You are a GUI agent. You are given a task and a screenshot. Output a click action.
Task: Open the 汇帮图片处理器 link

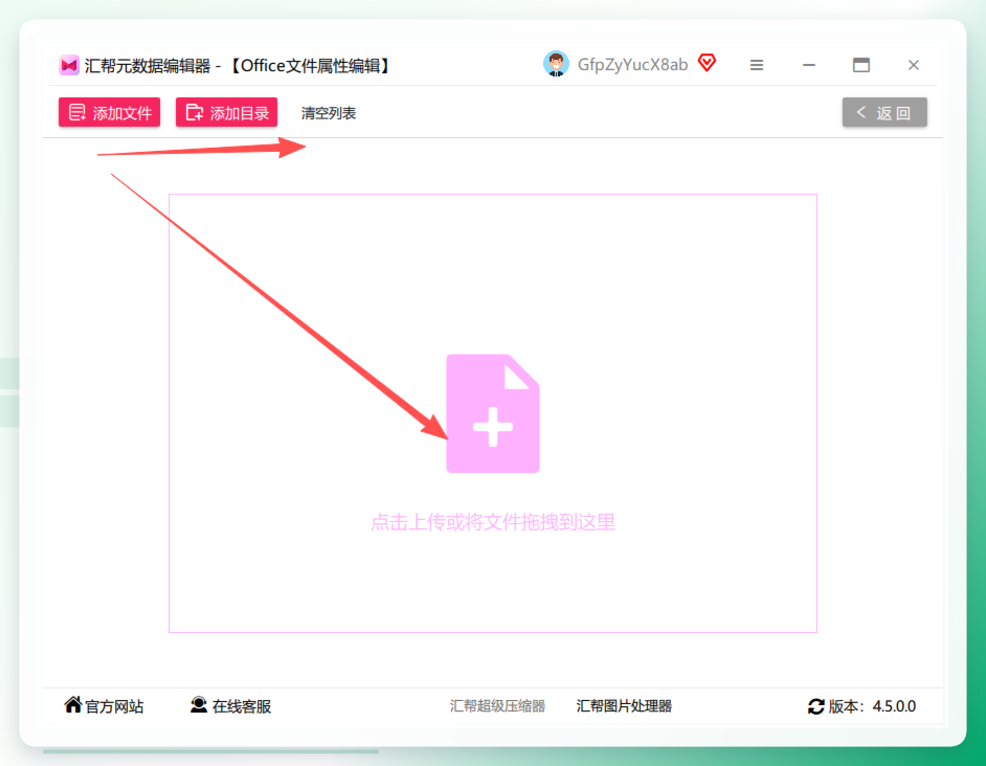(624, 706)
